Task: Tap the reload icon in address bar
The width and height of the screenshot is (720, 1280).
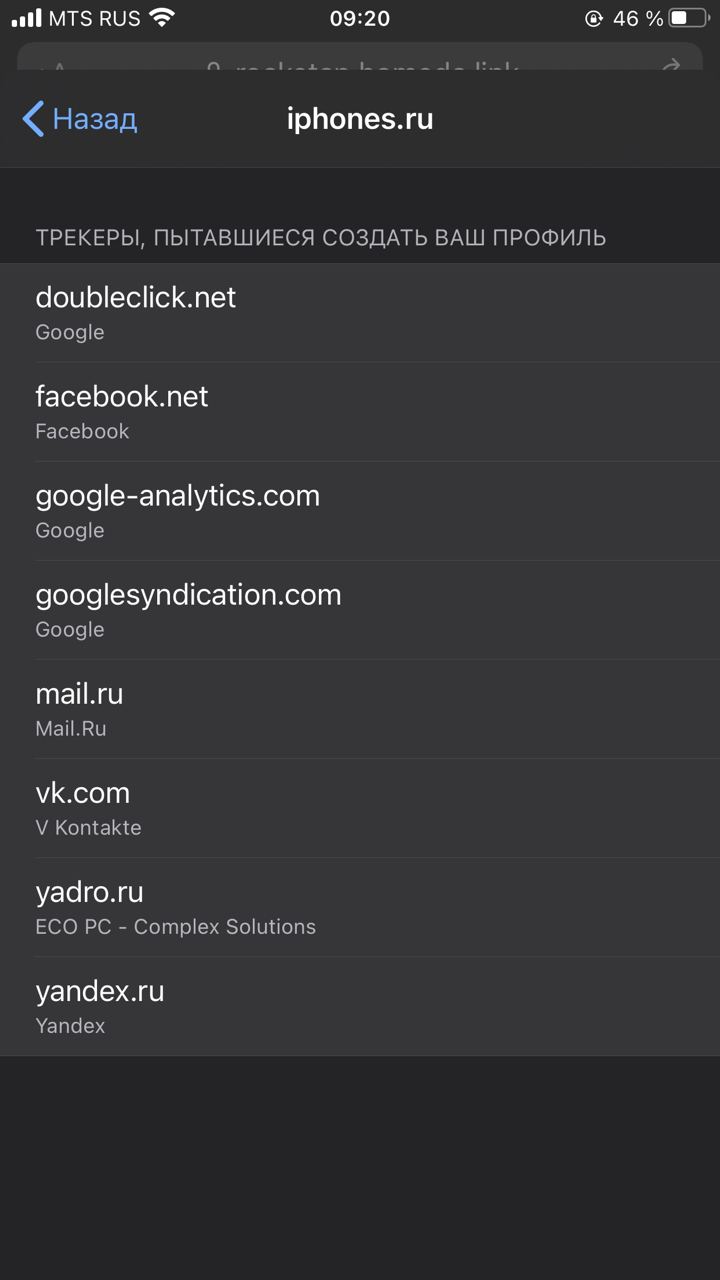Action: click(x=671, y=65)
